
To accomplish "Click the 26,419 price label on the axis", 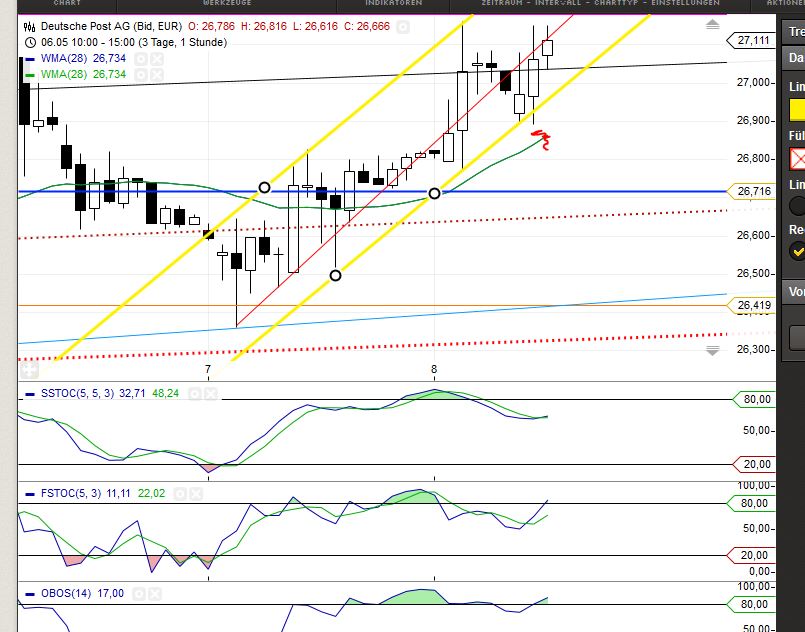I will [752, 305].
